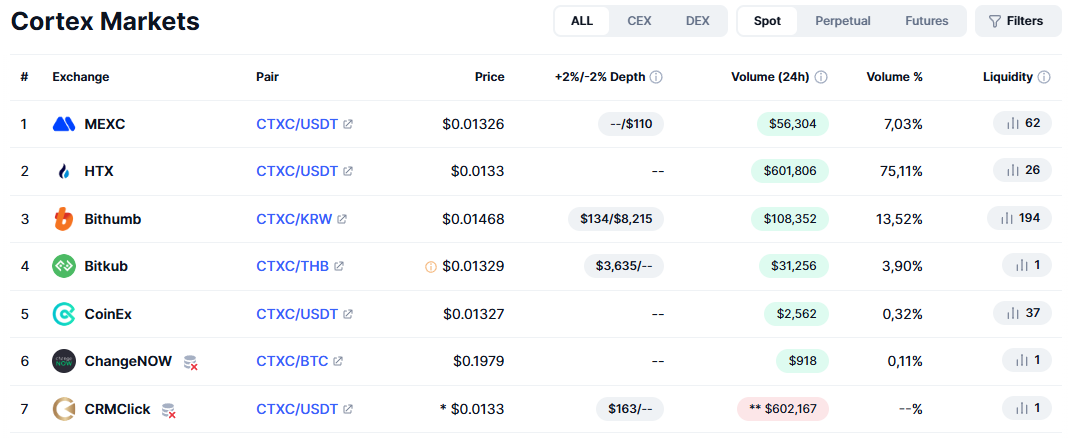Click the database error icon beside CRMClick
The height and width of the screenshot is (444, 1068).
click(x=169, y=410)
